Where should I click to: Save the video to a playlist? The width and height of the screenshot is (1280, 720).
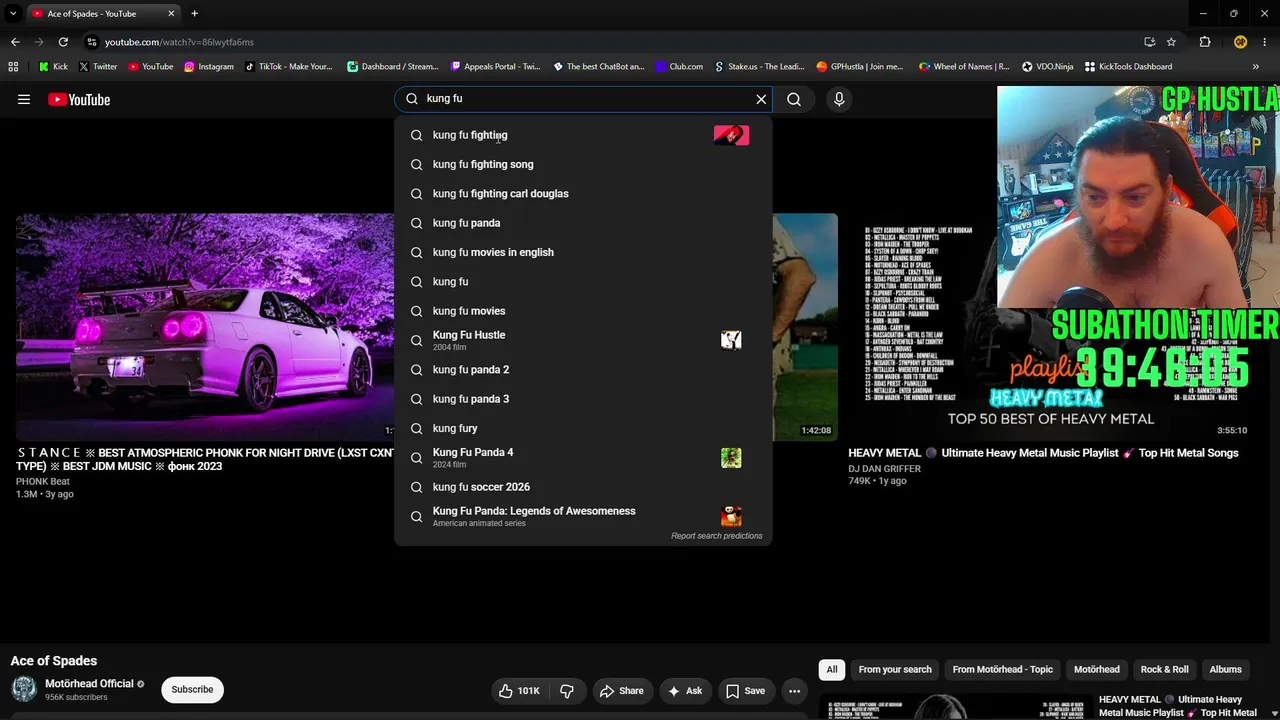click(745, 691)
